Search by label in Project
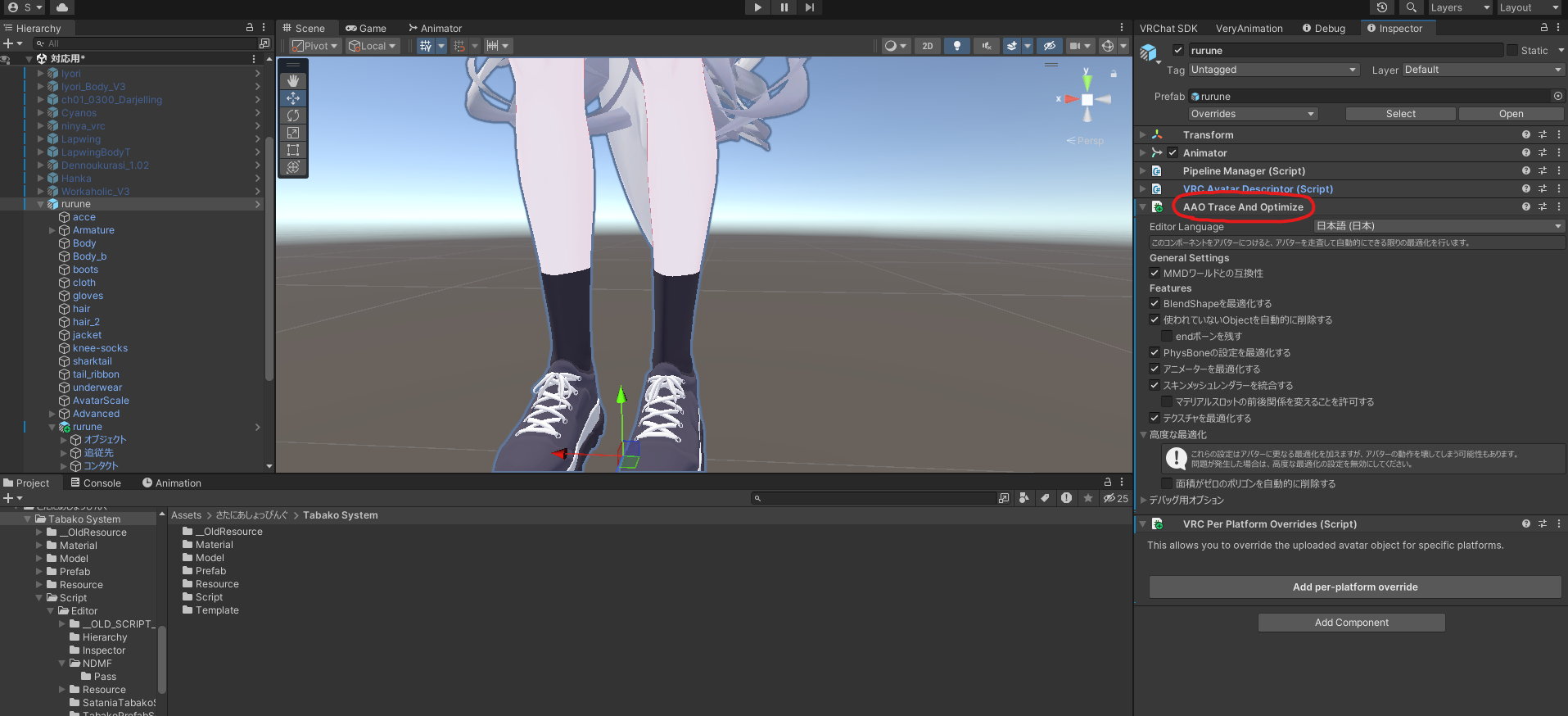 [1045, 497]
